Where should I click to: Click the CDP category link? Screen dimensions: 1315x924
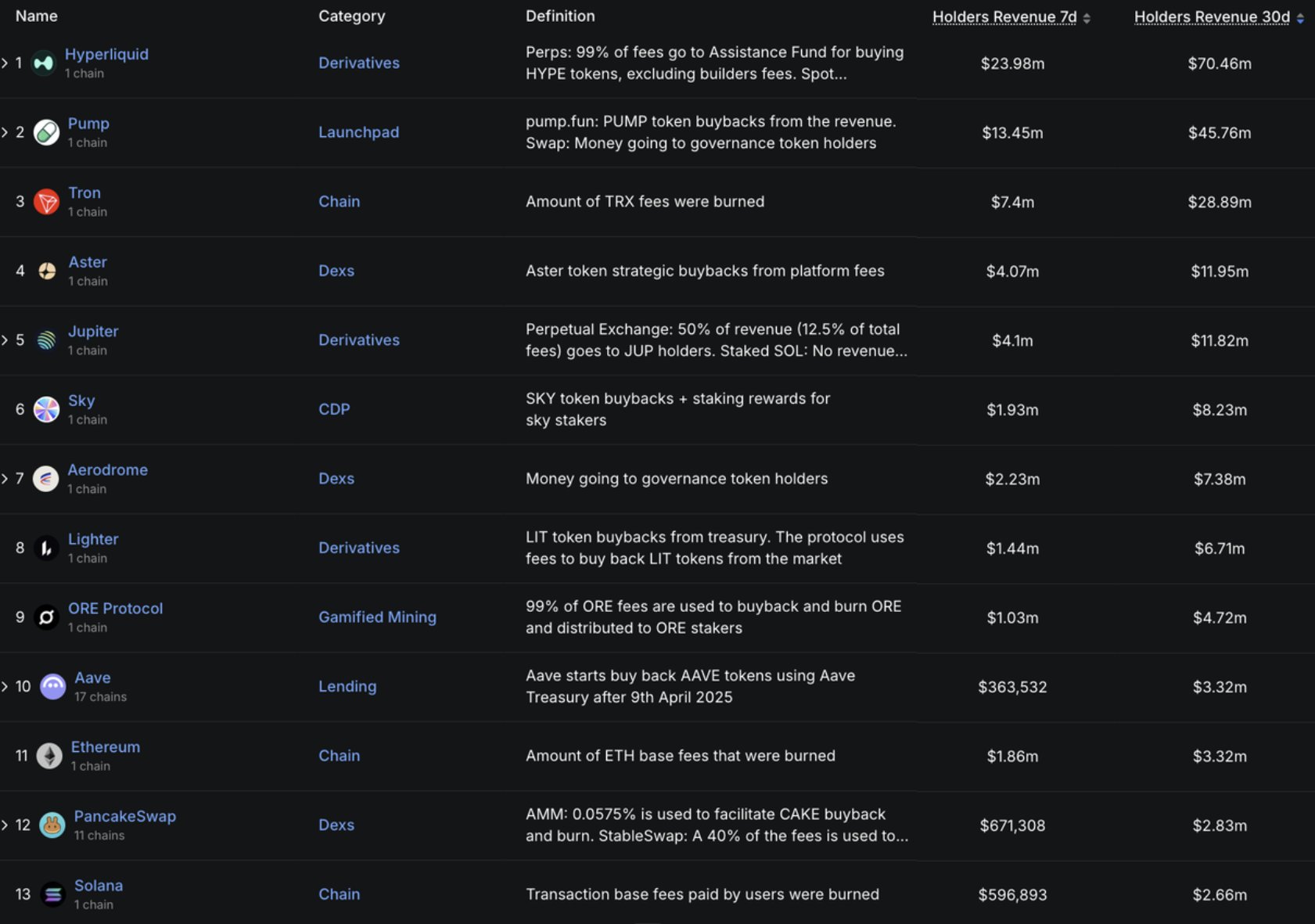334,409
